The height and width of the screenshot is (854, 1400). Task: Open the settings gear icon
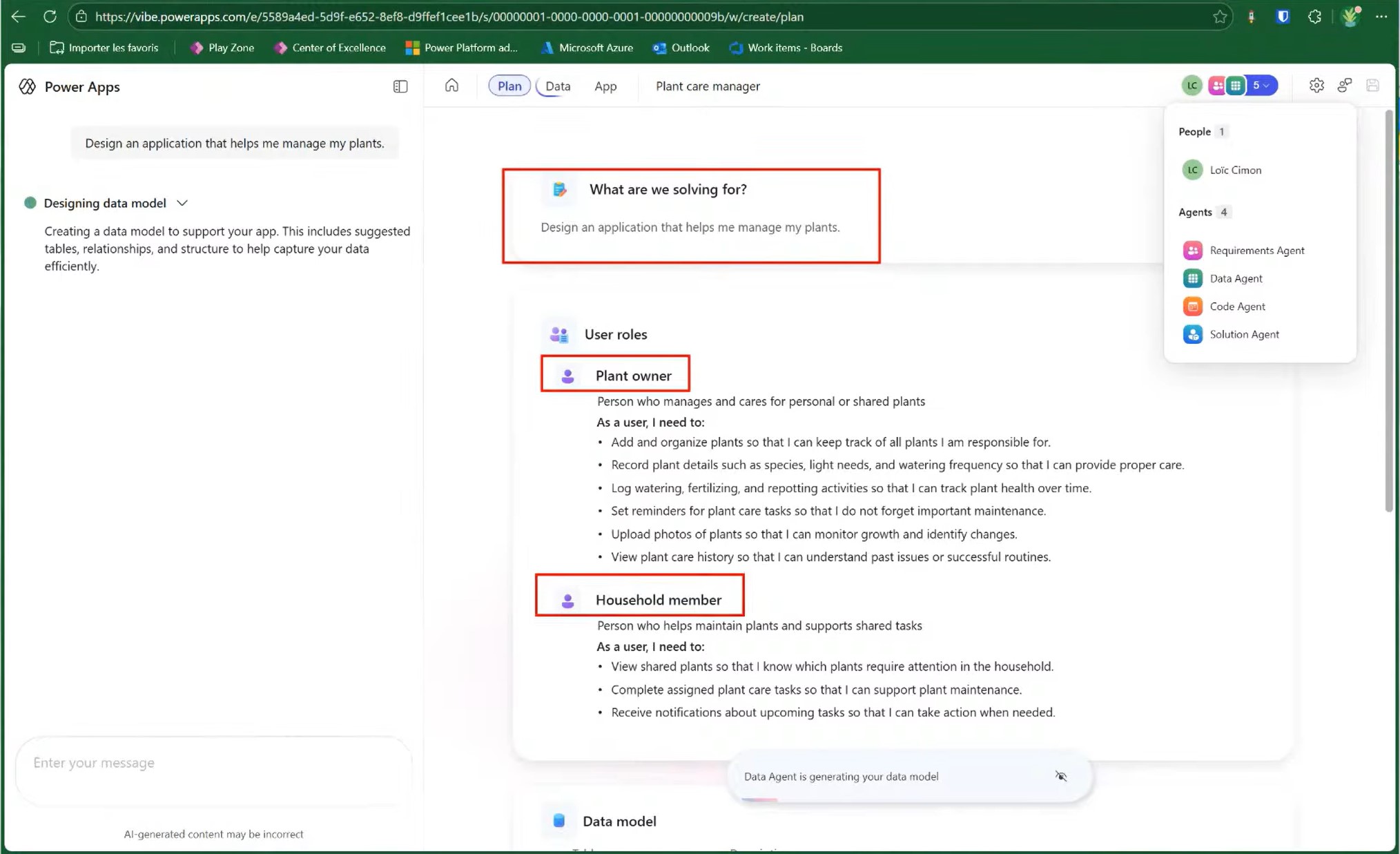(x=1316, y=86)
